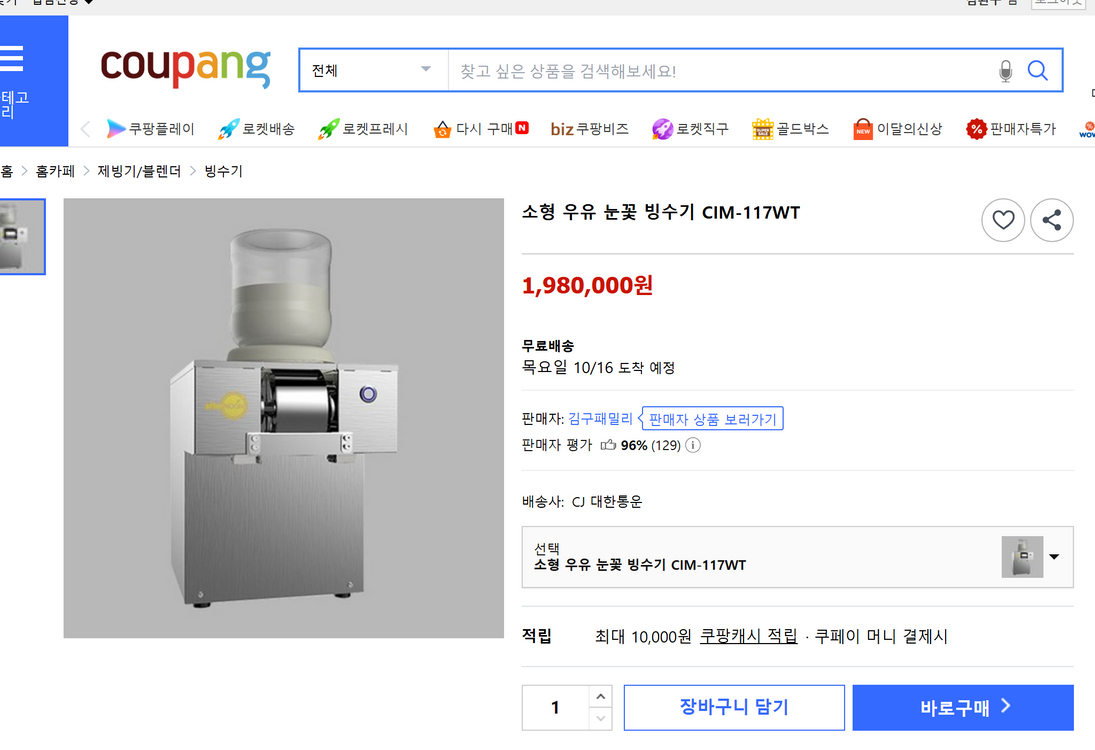Screen dimensions: 1095x750
Task: Open the 김구패밀리 seller link
Action: (600, 419)
